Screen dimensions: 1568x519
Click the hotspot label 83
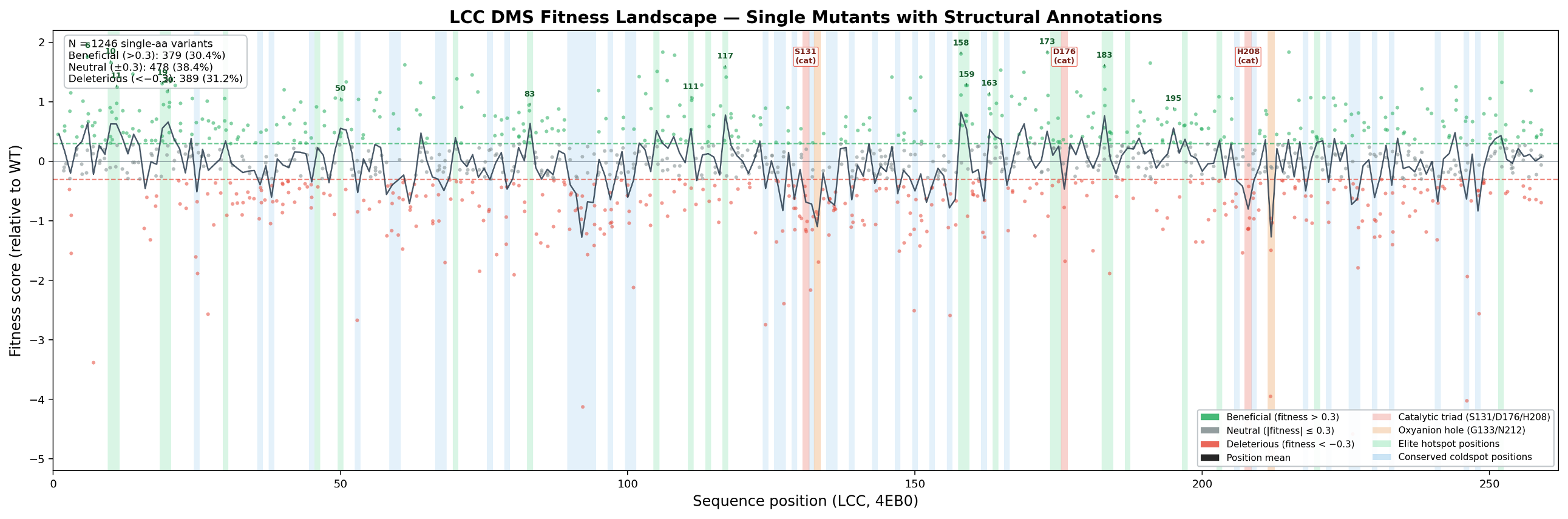[x=529, y=94]
